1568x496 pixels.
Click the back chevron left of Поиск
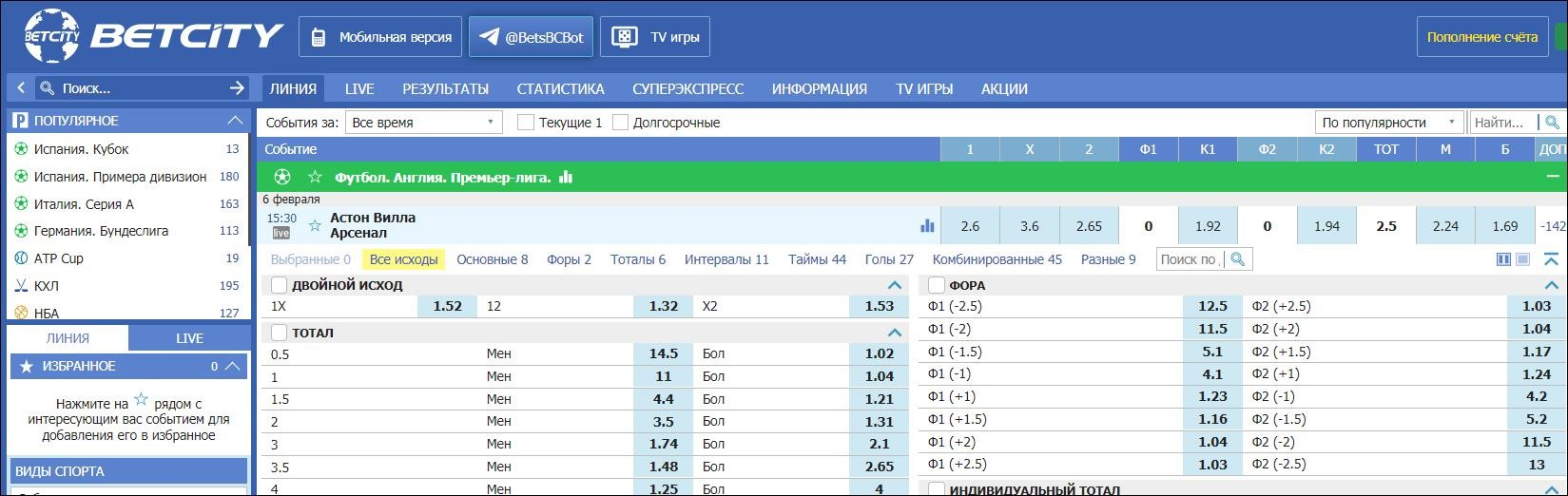pos(22,88)
